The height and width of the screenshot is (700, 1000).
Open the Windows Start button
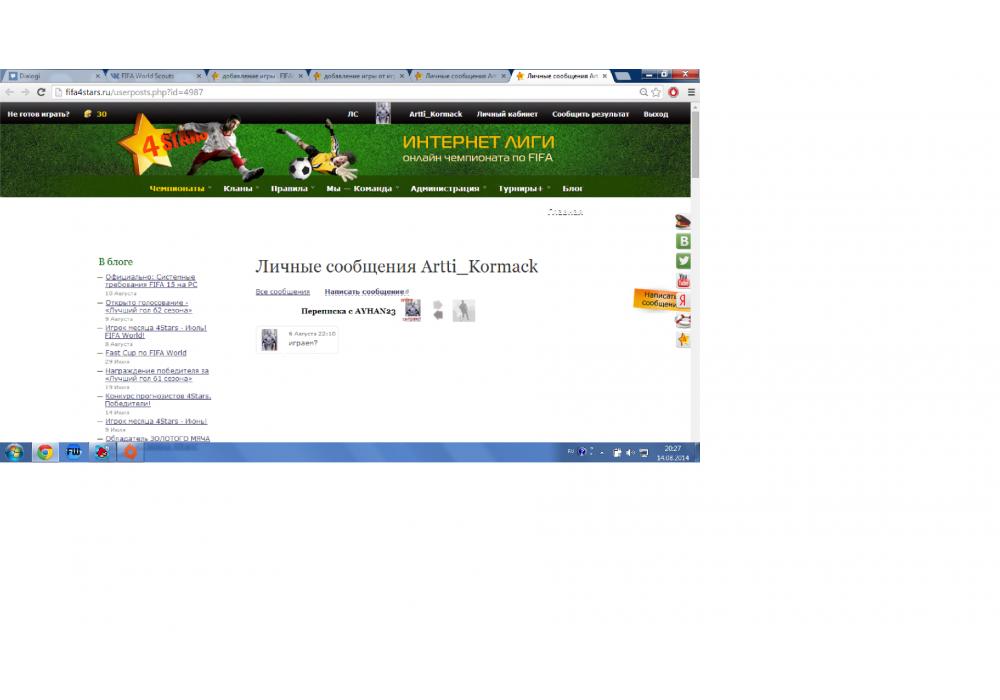[14, 453]
